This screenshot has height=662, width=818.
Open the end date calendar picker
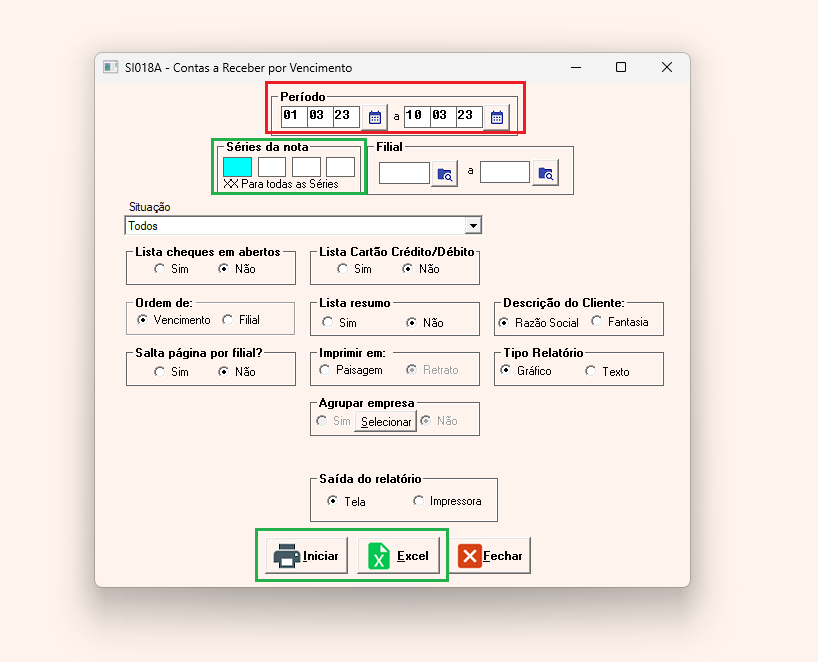(x=497, y=117)
